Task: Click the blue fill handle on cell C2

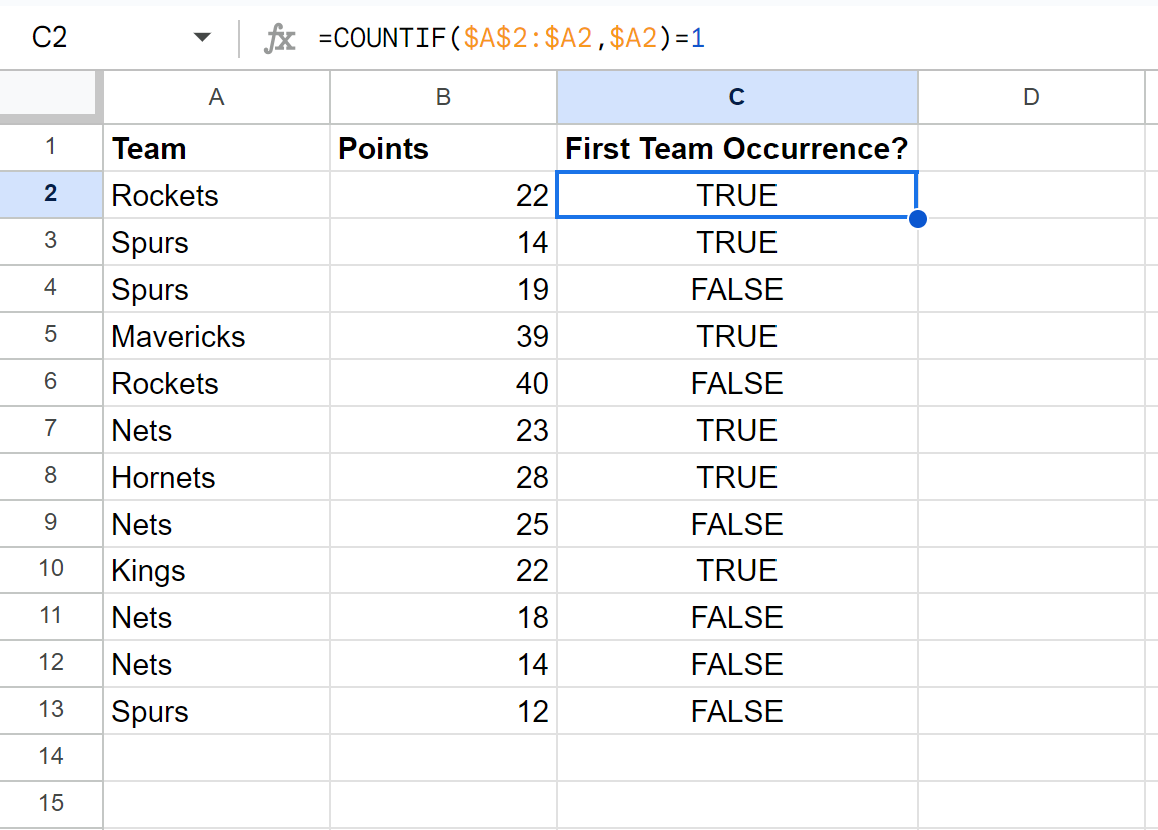Action: [x=917, y=218]
